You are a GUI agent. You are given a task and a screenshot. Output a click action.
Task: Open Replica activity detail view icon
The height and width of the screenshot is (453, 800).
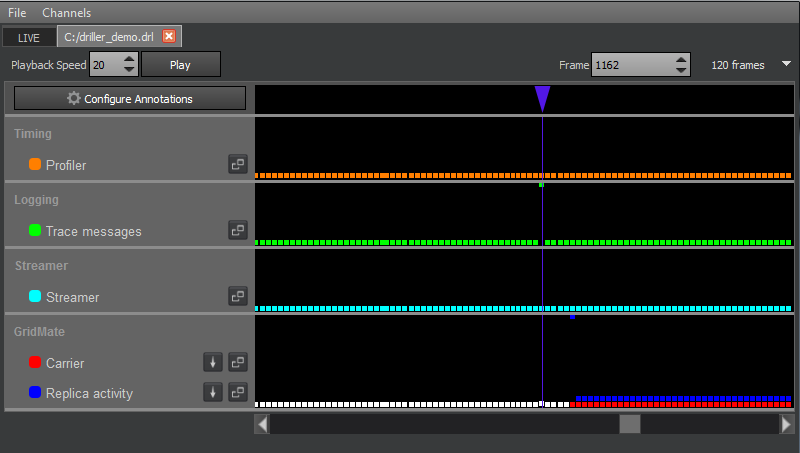pos(237,393)
